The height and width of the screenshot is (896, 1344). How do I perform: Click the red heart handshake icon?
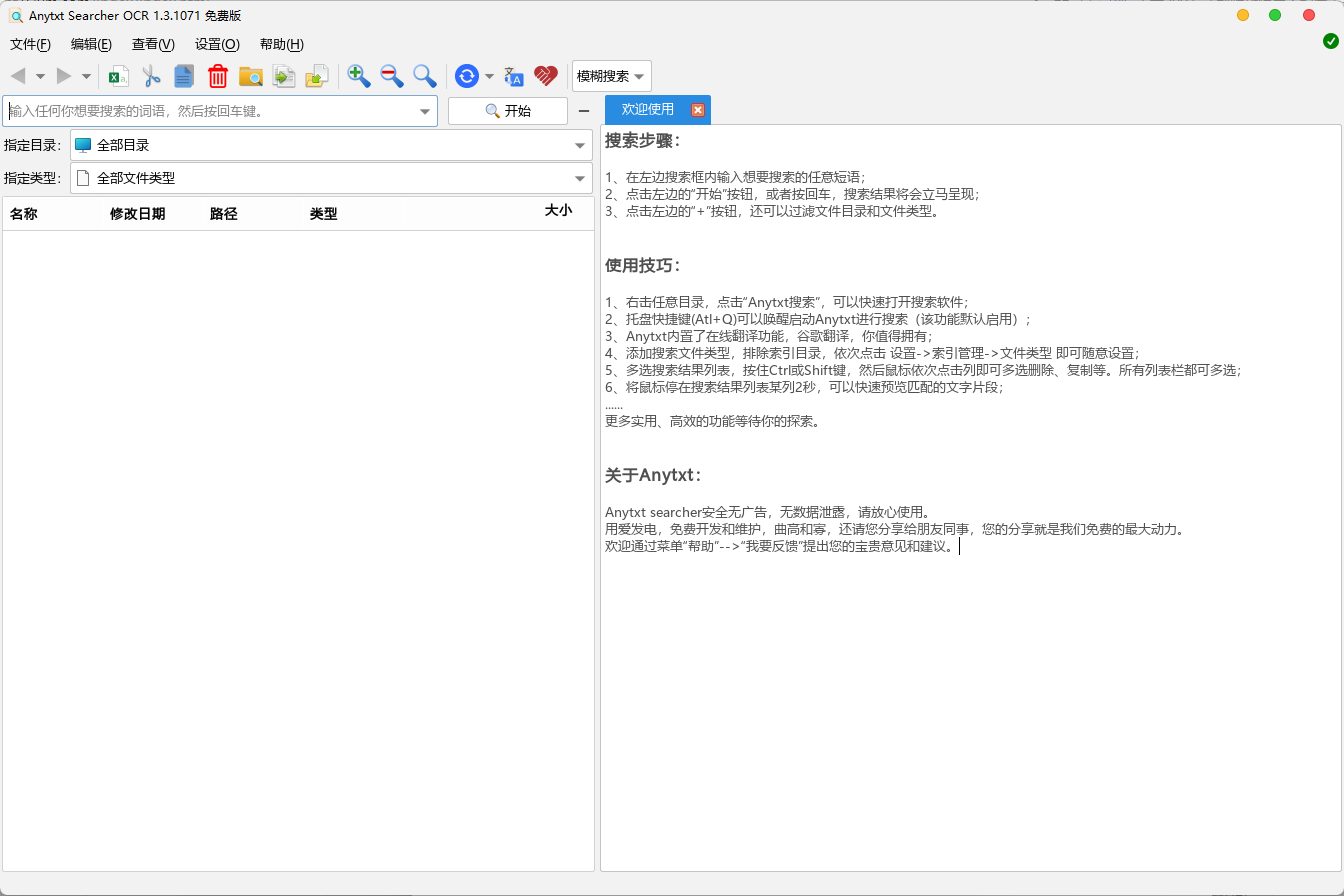point(545,76)
